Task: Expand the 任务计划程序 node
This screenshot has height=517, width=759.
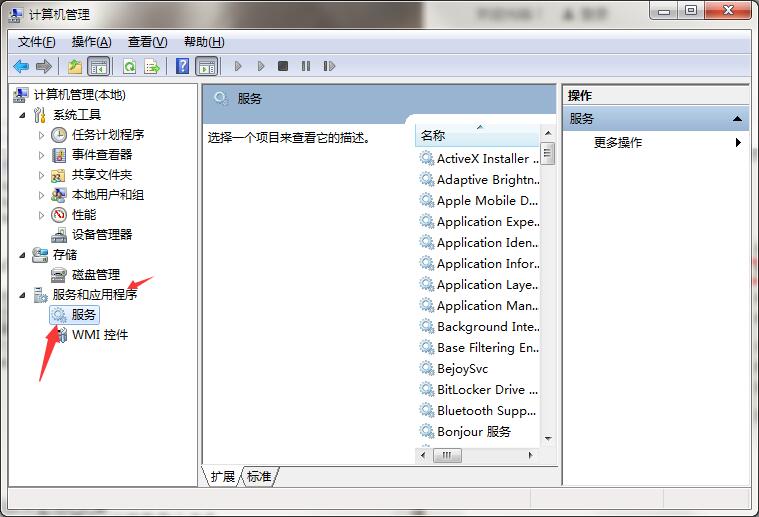Action: pos(41,135)
